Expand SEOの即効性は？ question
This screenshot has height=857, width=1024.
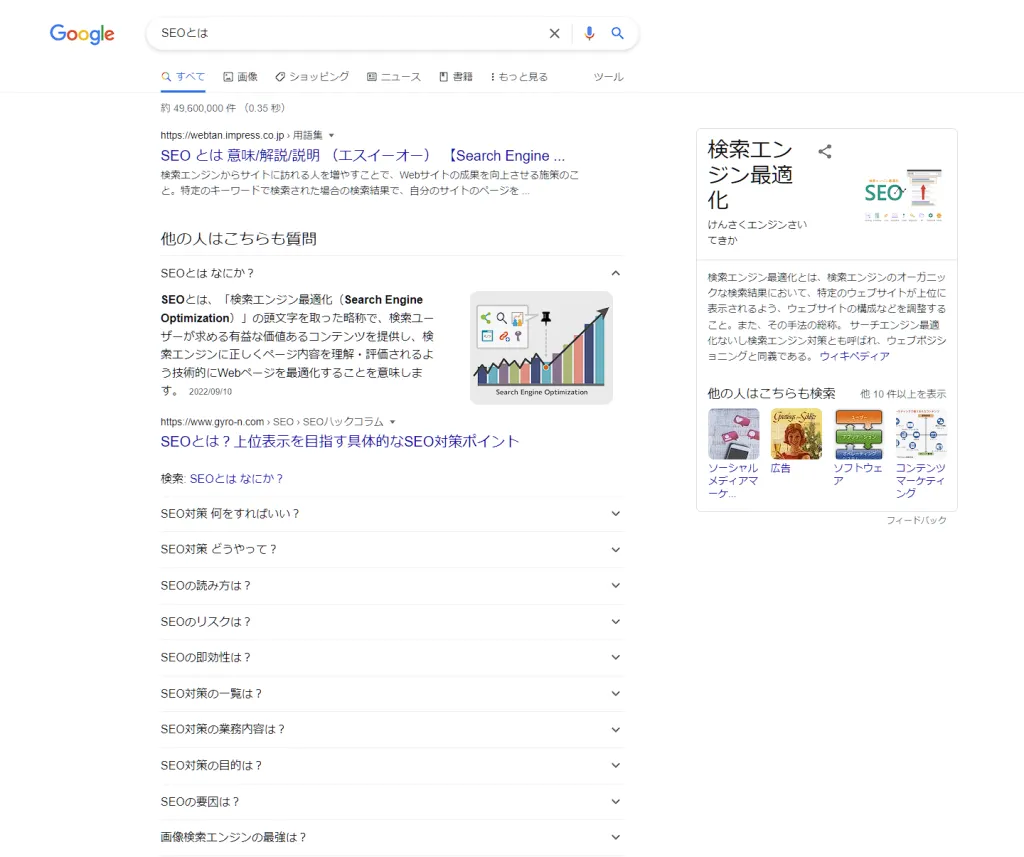click(392, 657)
